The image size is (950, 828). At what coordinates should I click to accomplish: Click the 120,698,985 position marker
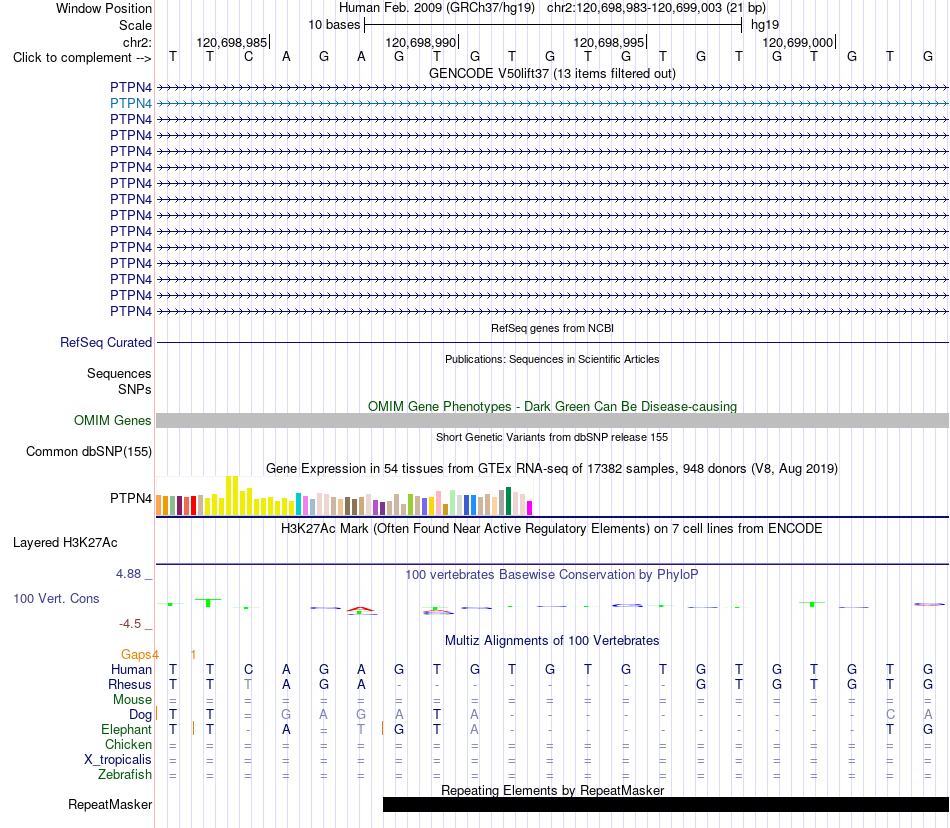(232, 42)
